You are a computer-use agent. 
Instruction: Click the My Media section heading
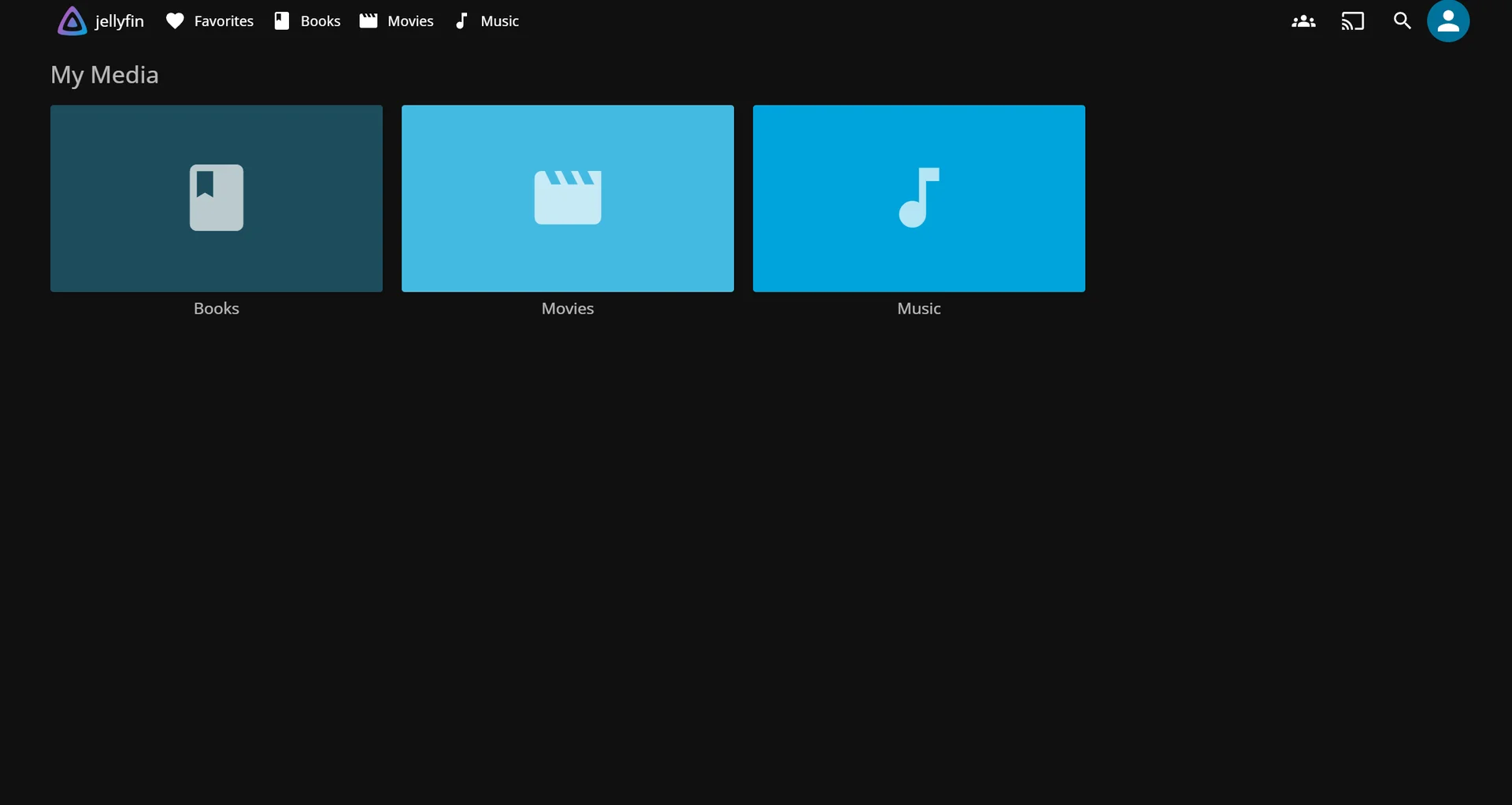click(x=105, y=76)
